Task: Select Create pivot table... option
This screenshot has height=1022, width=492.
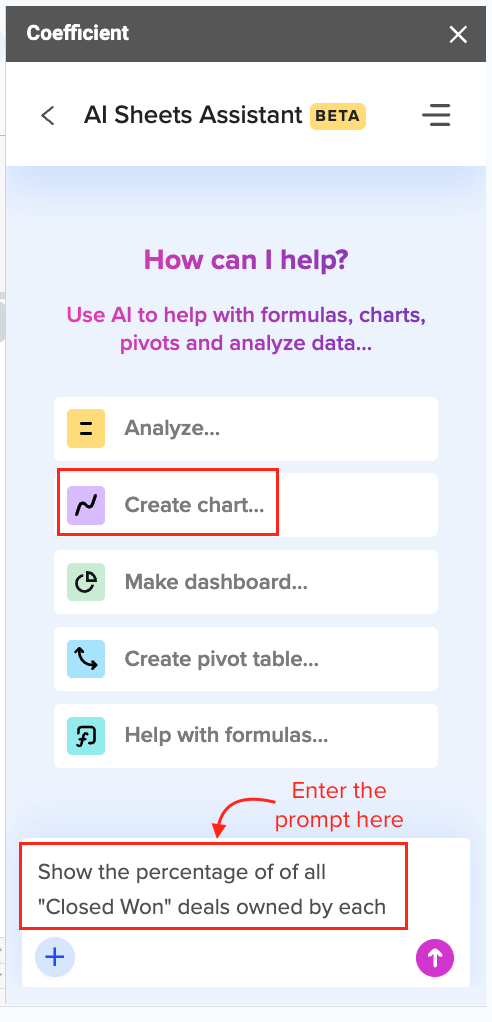Action: [x=246, y=659]
